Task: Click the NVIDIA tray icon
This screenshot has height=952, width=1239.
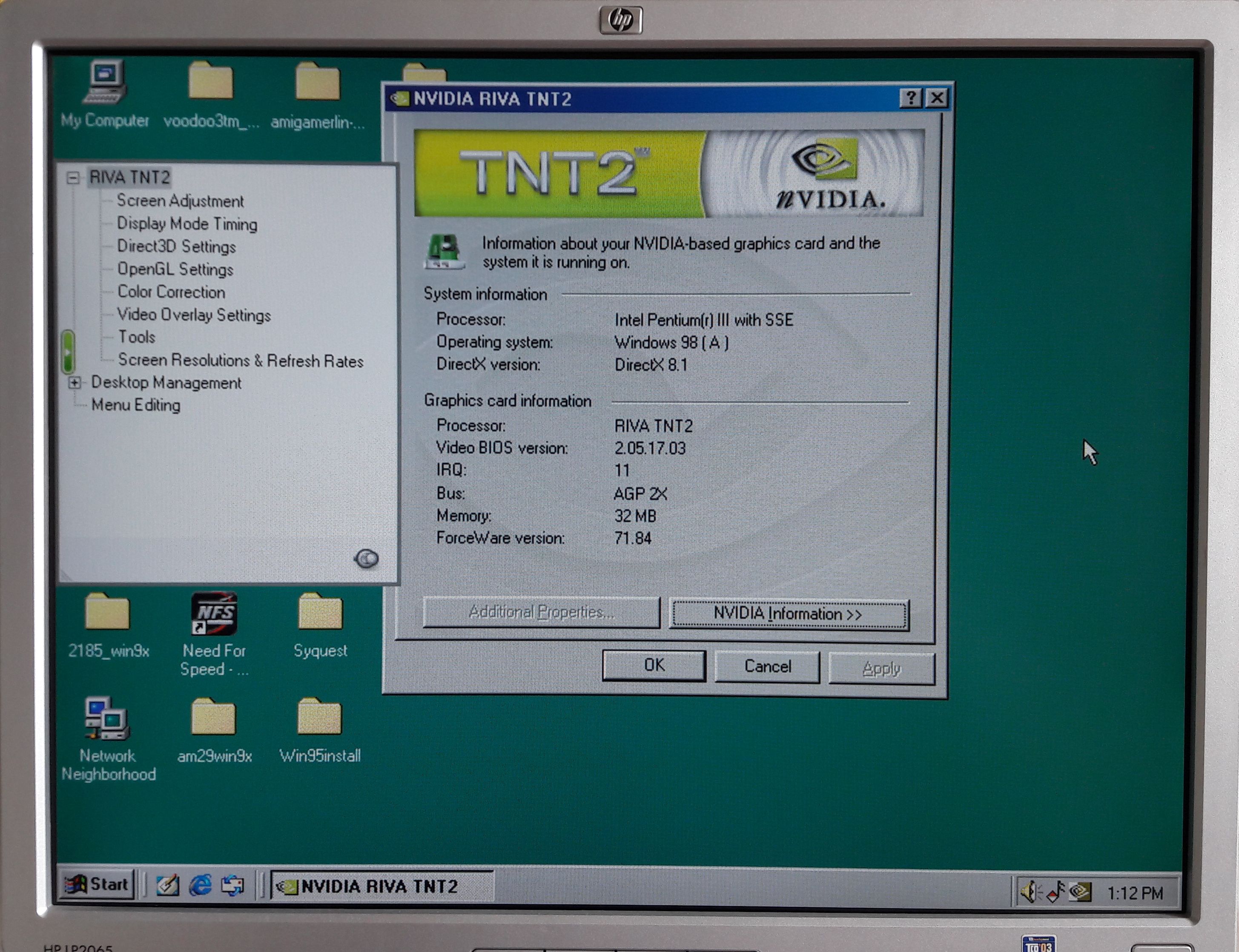Action: point(1081,892)
